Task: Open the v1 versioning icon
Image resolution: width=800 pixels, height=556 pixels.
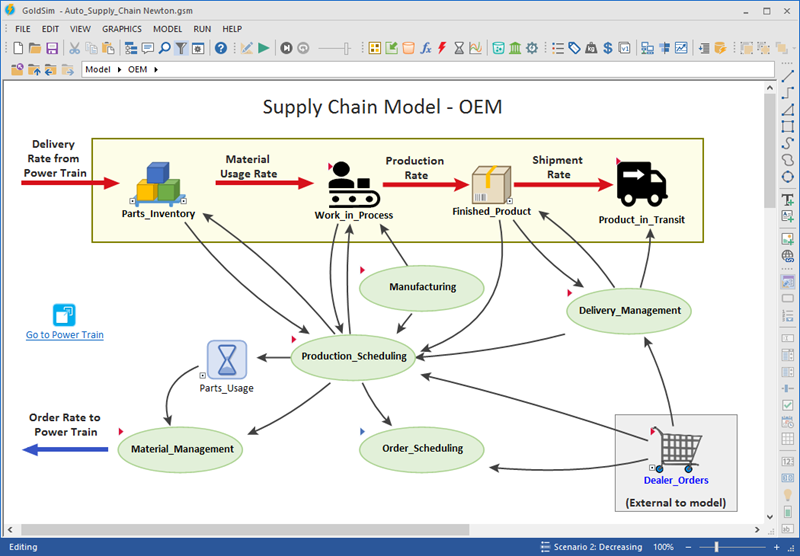Action: (624, 48)
